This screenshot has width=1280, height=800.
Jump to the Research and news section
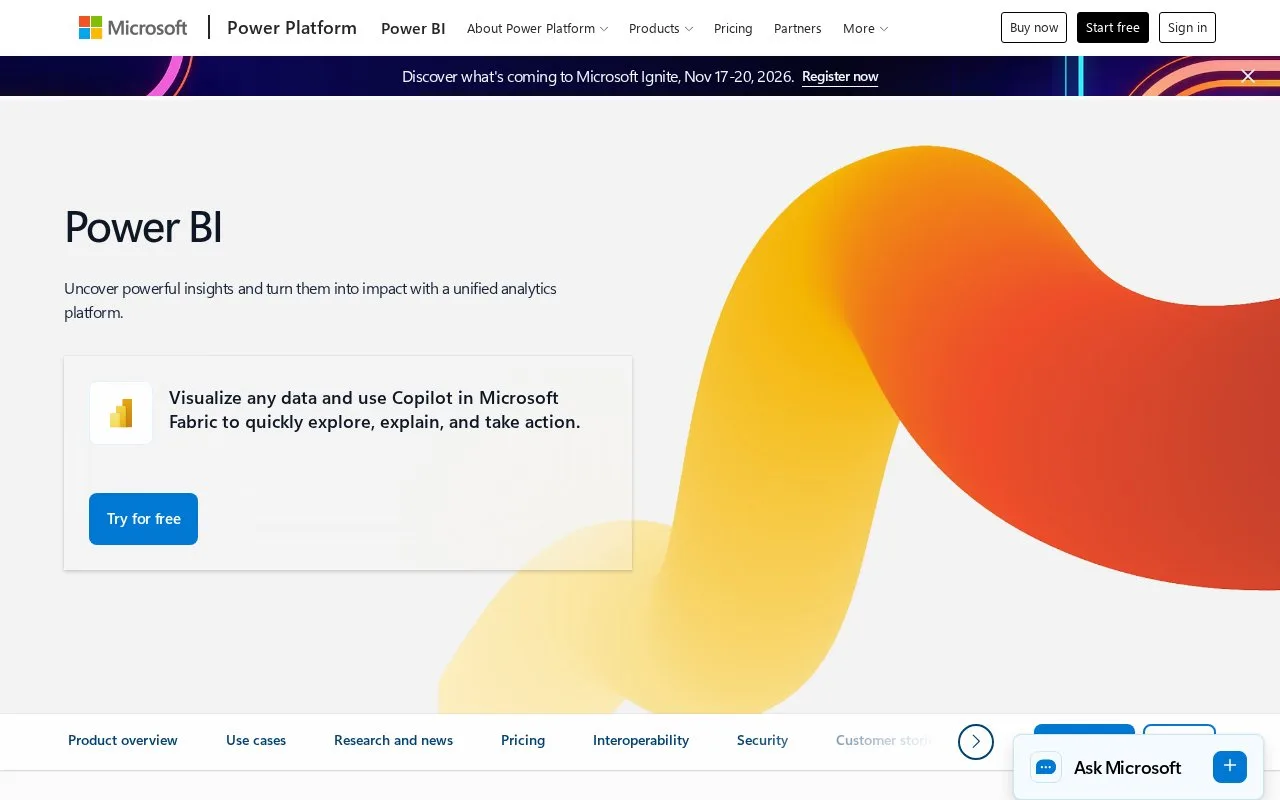coord(393,740)
